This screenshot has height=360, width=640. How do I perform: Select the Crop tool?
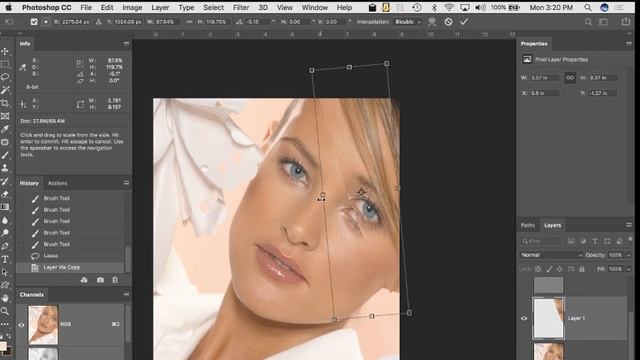5,103
